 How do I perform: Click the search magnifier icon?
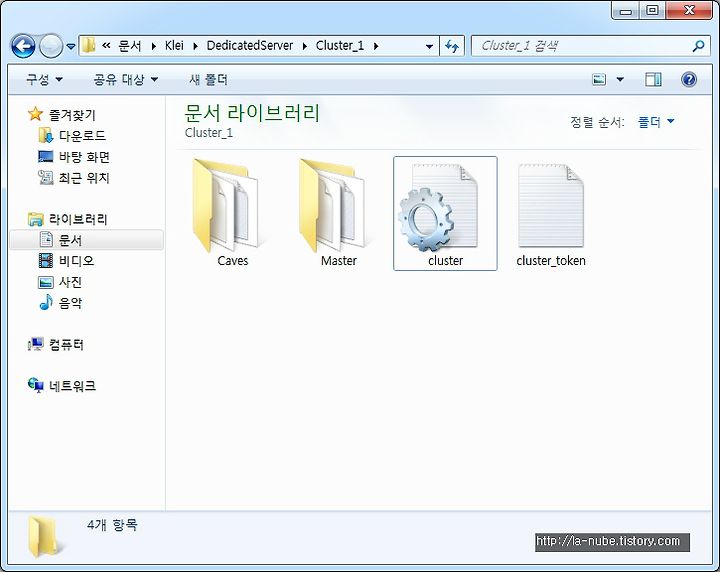click(698, 46)
